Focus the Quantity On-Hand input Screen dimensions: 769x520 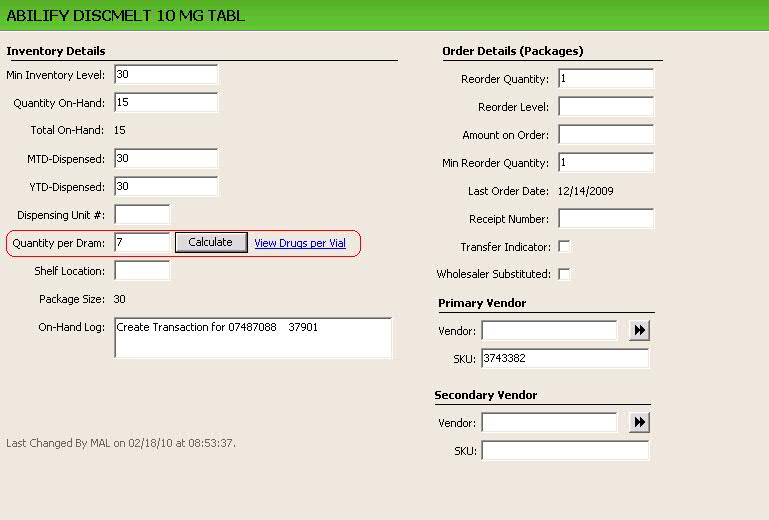coord(166,102)
